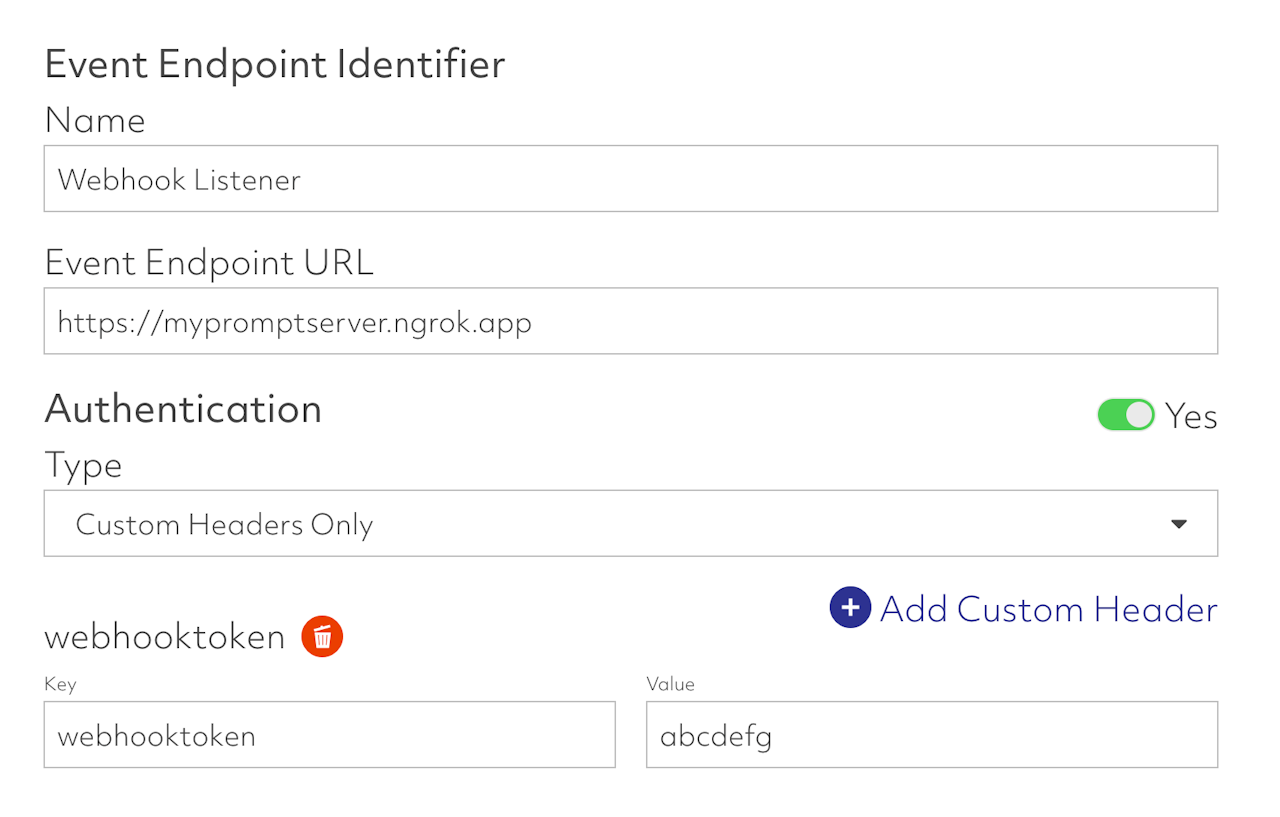Click the small 'Value' label
1280x817 pixels.
[670, 685]
